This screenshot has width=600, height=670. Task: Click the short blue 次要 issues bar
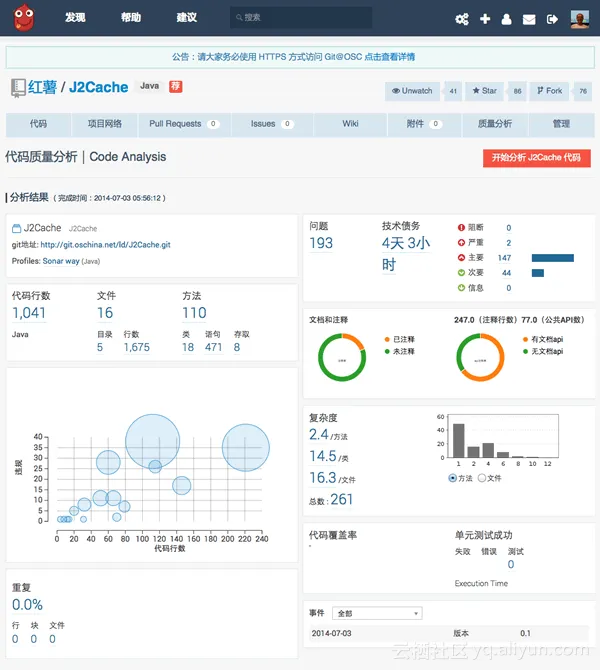538,273
